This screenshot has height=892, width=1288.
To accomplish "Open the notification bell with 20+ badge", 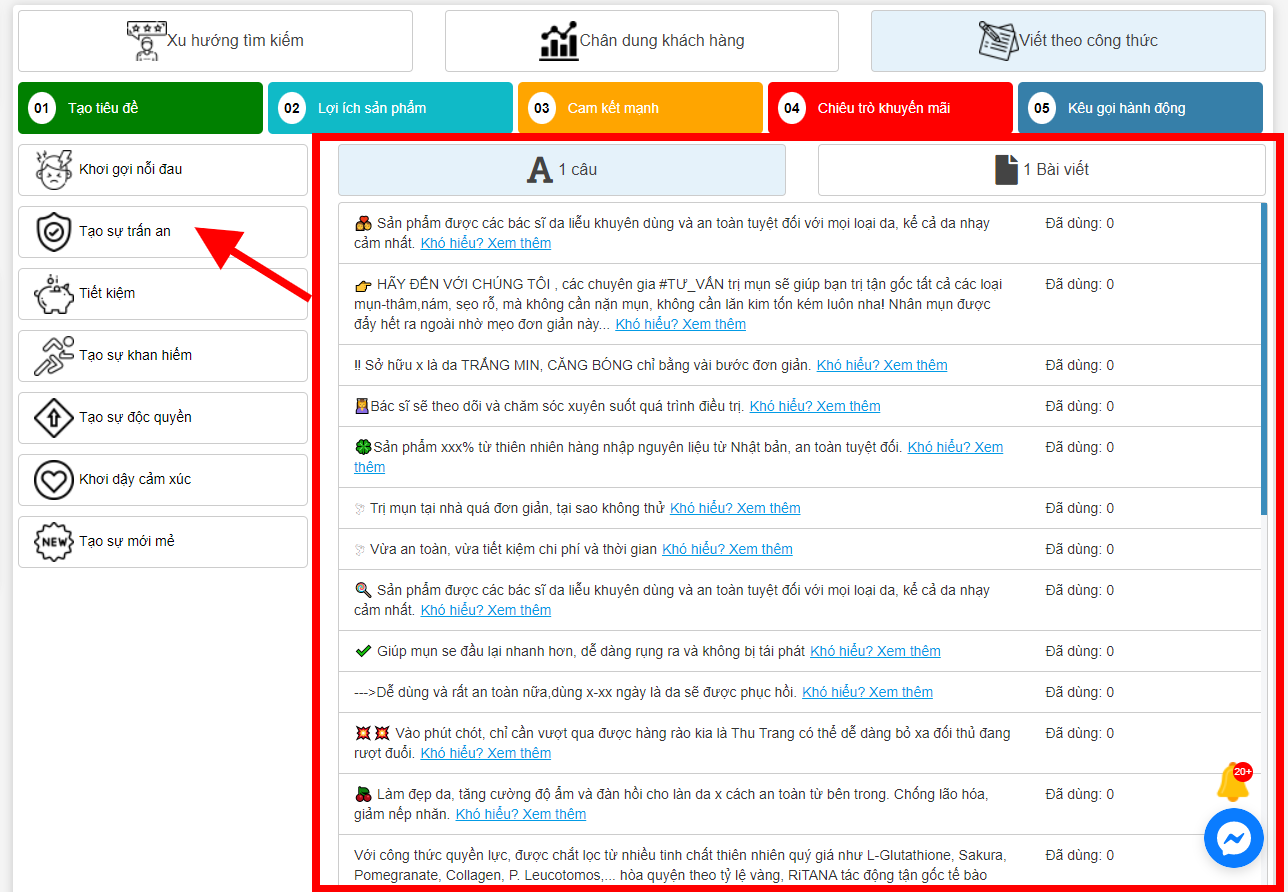I will pos(1234,783).
